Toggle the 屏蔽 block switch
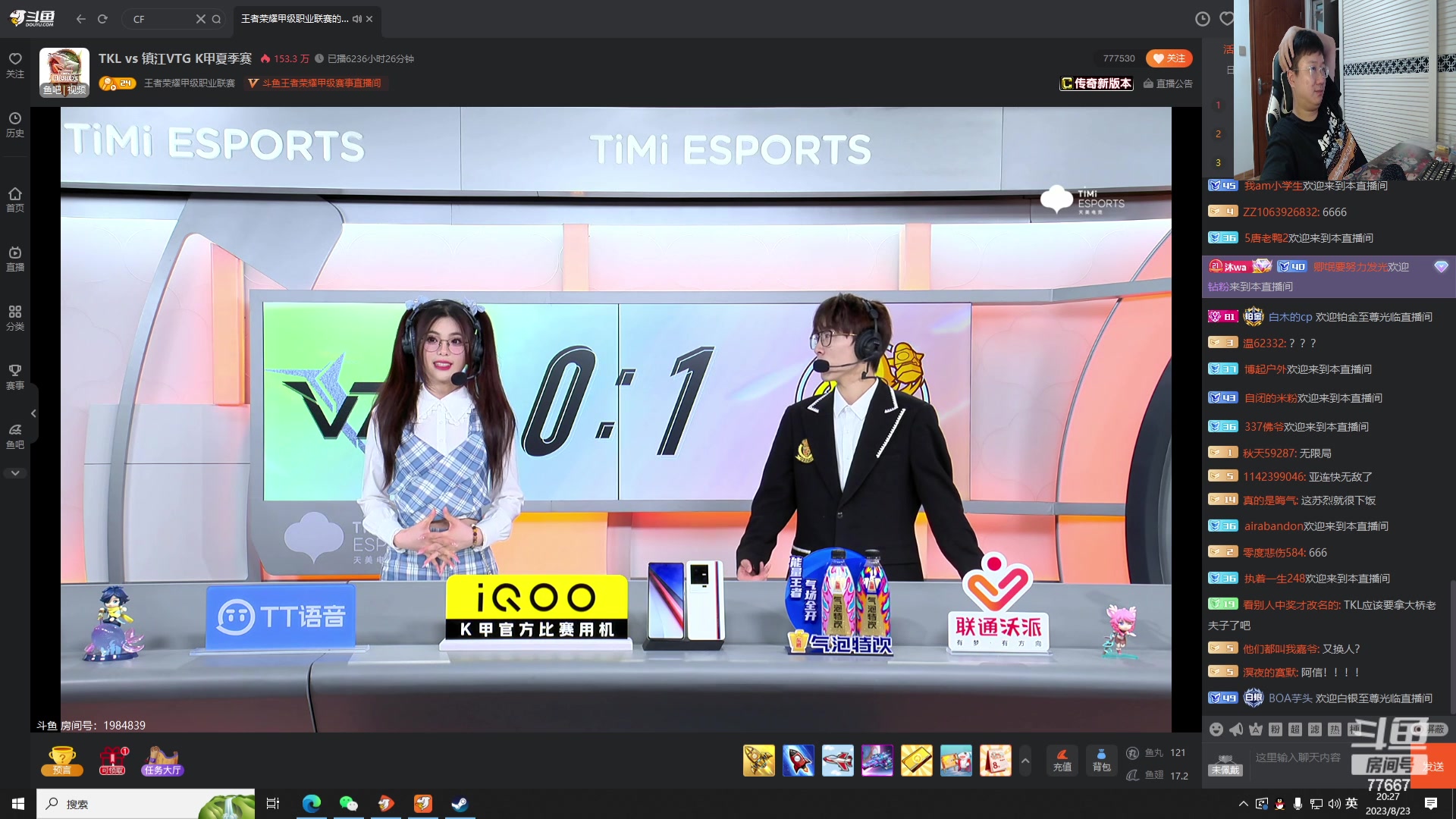 1430,730
